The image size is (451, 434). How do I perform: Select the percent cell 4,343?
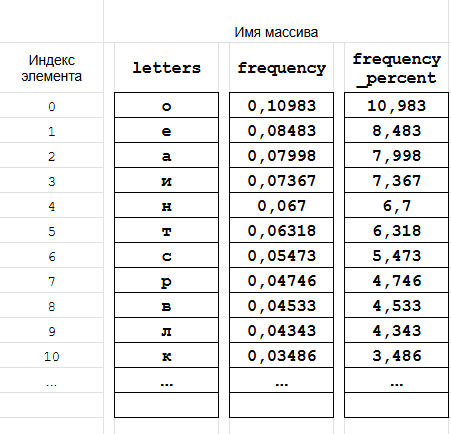(x=396, y=330)
